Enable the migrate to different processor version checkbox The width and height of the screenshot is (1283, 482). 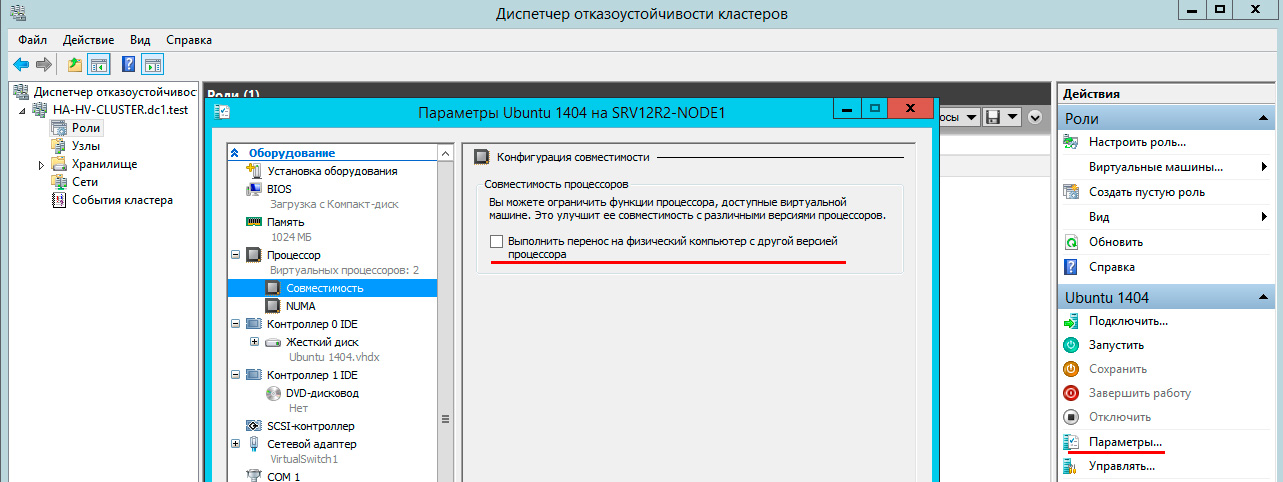click(x=497, y=242)
